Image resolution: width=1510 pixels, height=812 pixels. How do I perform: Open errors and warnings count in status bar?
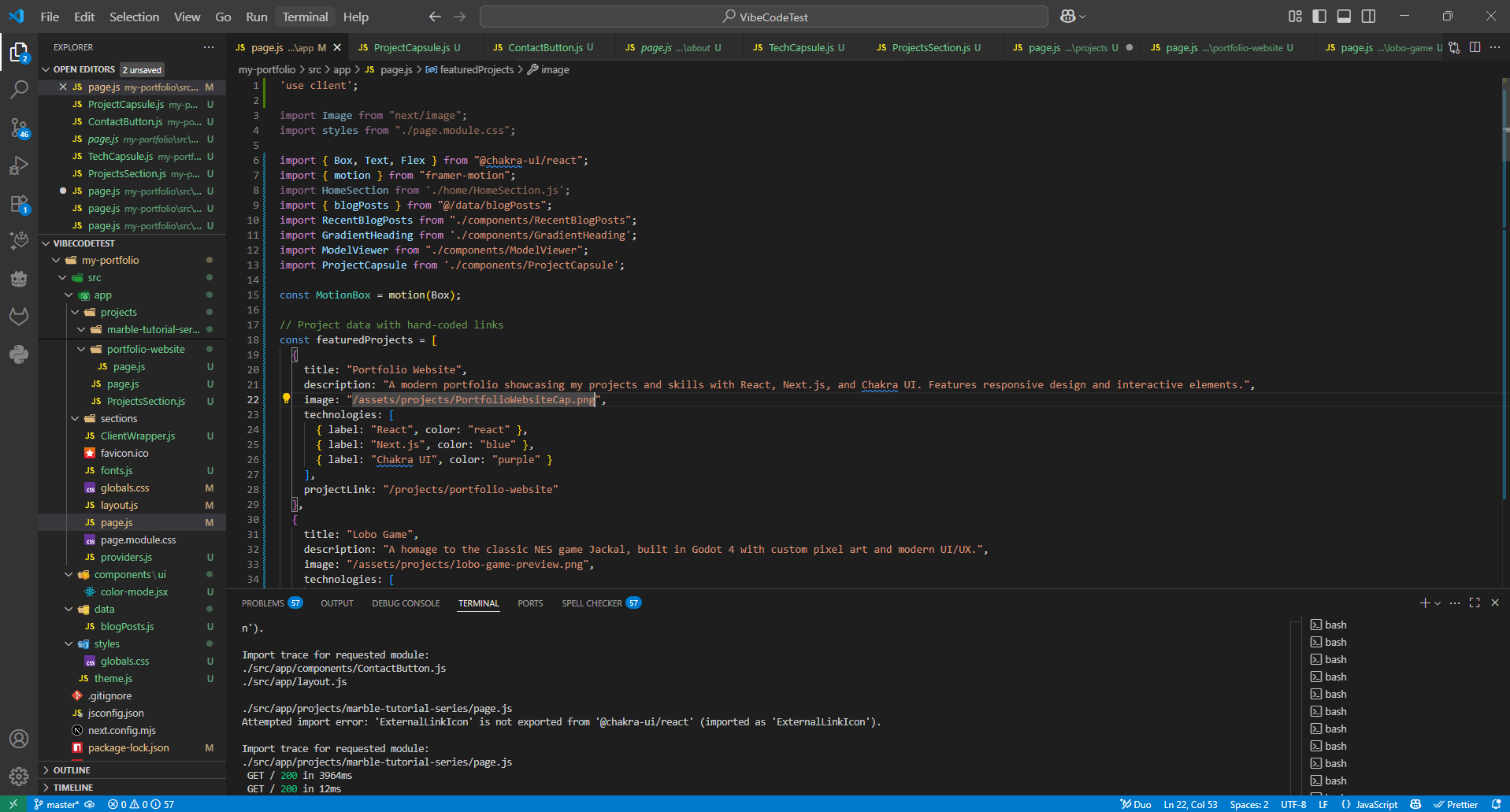[x=140, y=804]
